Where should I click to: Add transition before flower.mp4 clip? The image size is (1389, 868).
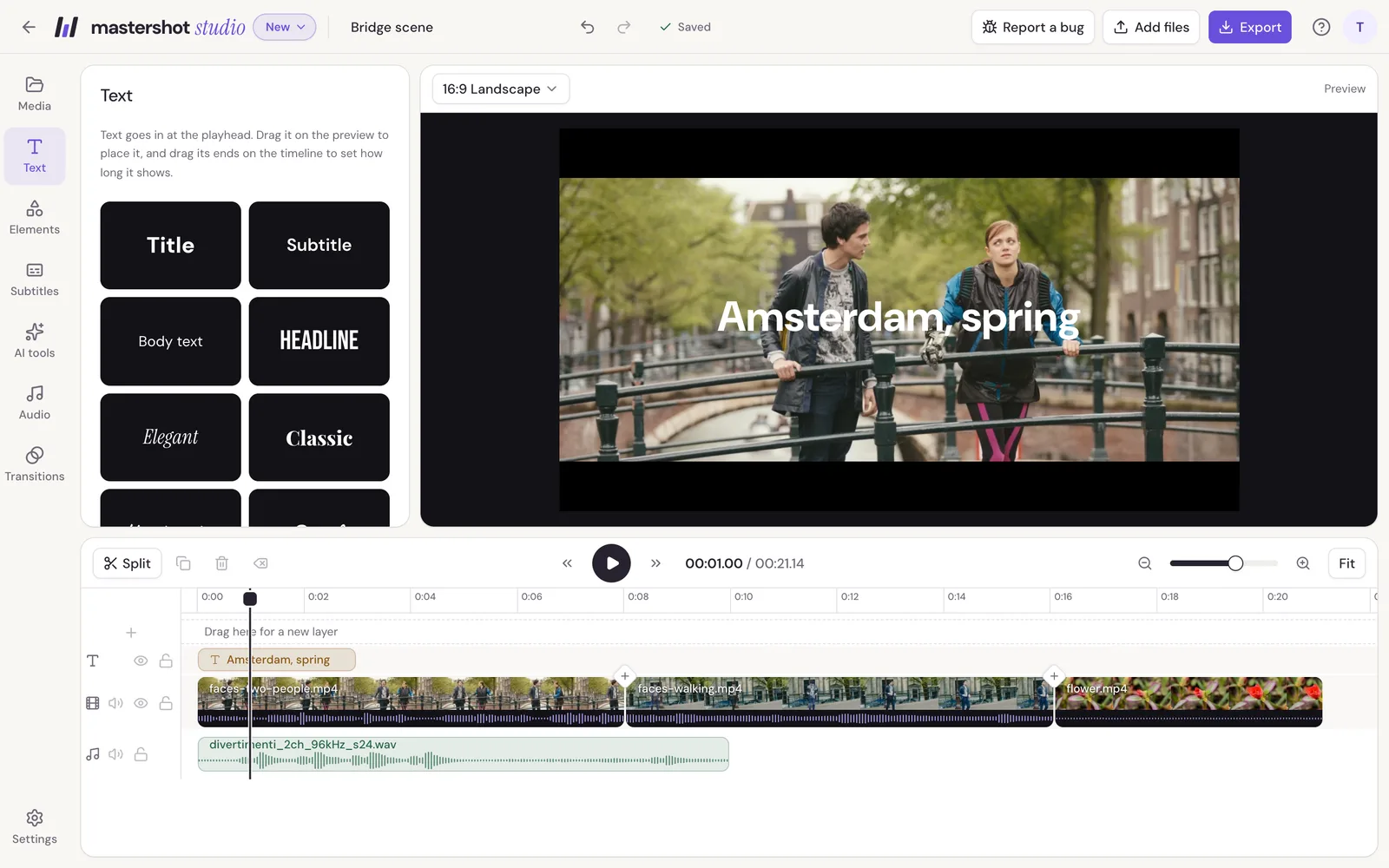click(1054, 676)
